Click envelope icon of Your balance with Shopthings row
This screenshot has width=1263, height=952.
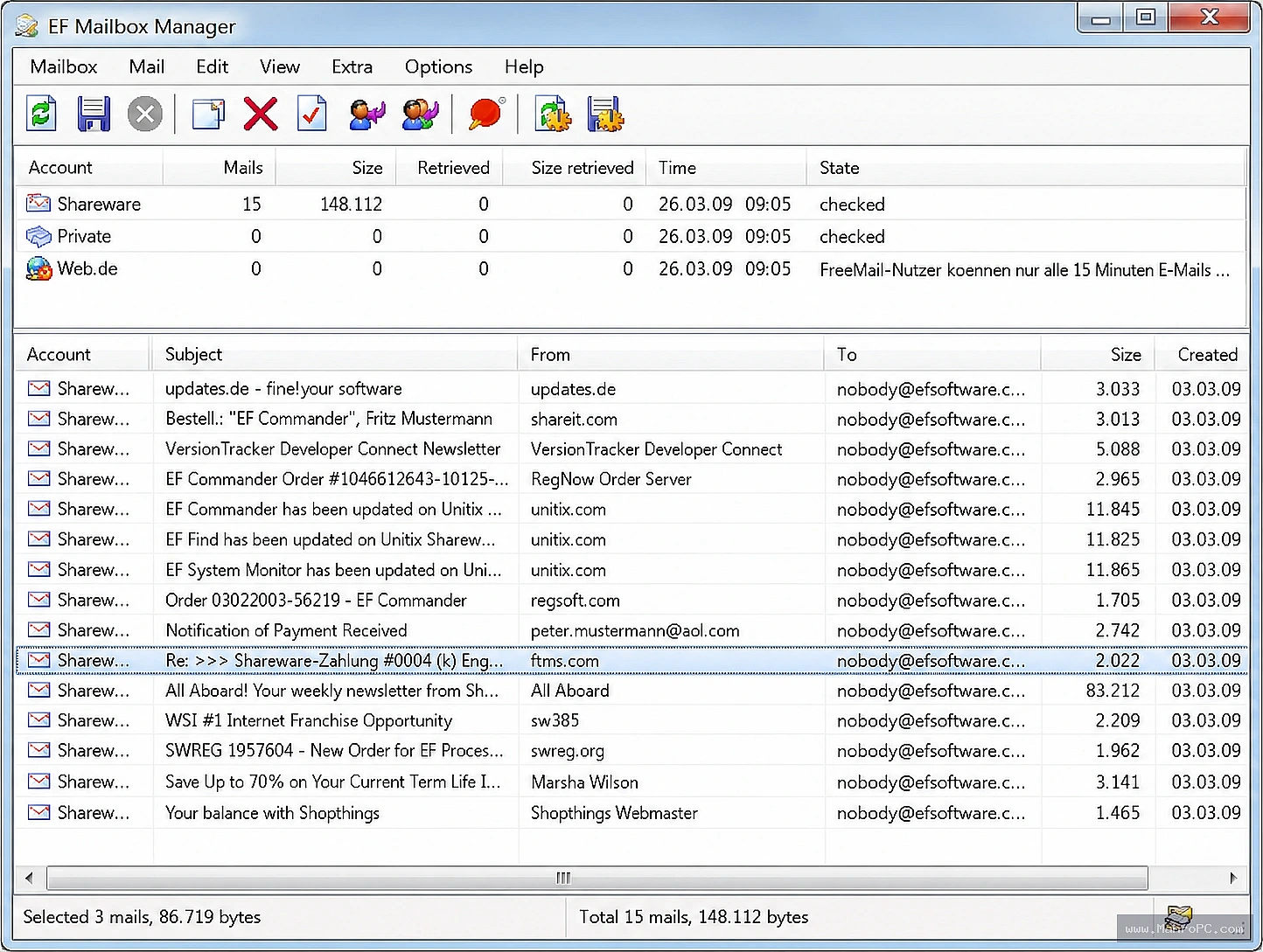pyautogui.click(x=38, y=812)
